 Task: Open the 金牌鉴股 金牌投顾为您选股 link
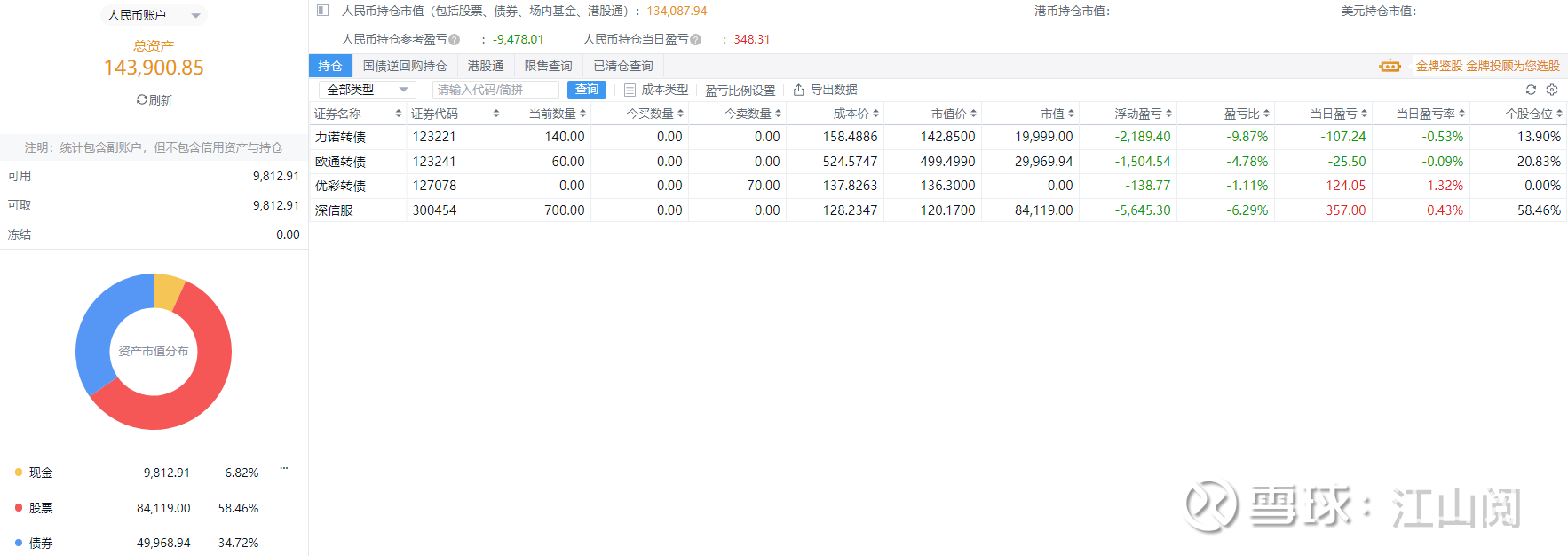1487,66
